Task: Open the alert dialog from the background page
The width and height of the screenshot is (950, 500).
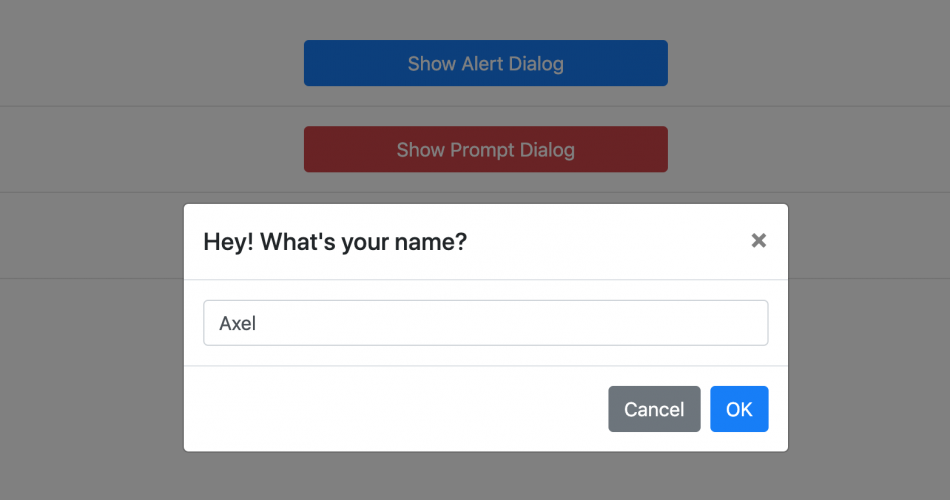Action: coord(485,63)
